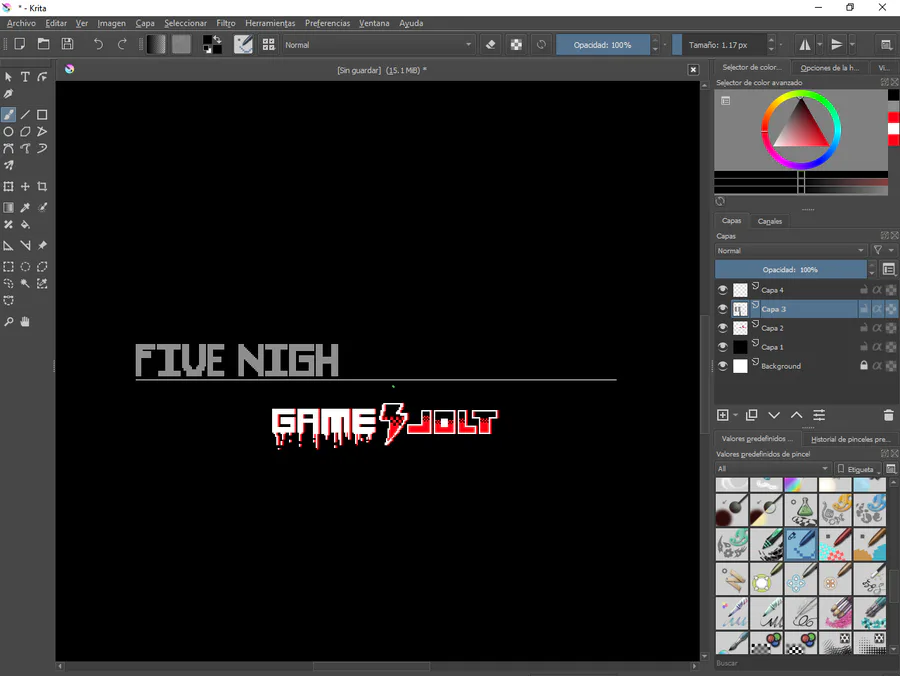Select the Gradient tool
Viewport: 900px width, 676px height.
[x=9, y=207]
